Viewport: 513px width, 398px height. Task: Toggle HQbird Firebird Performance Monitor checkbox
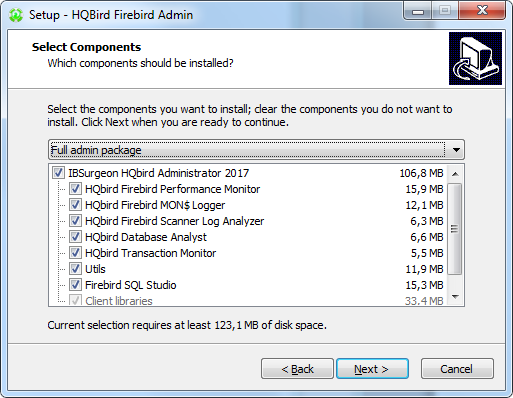(x=75, y=189)
